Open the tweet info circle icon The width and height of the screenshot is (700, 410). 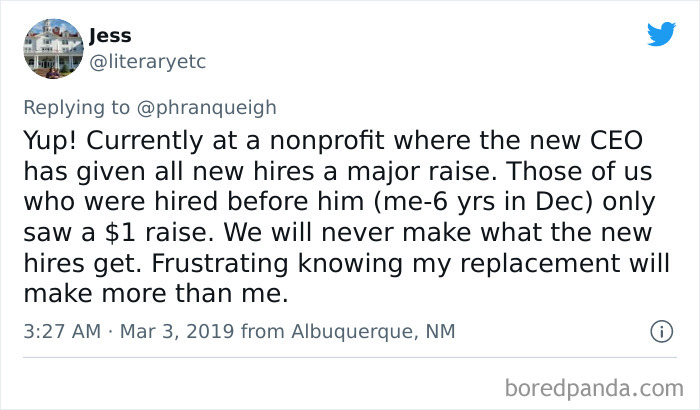660,329
